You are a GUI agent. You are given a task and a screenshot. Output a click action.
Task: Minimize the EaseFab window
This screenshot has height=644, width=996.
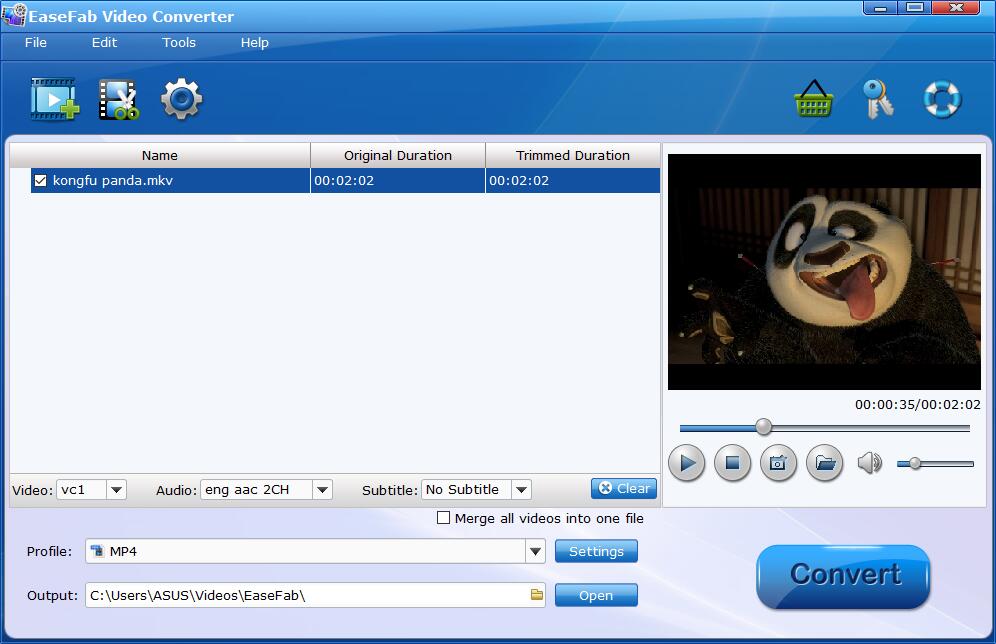[x=880, y=8]
